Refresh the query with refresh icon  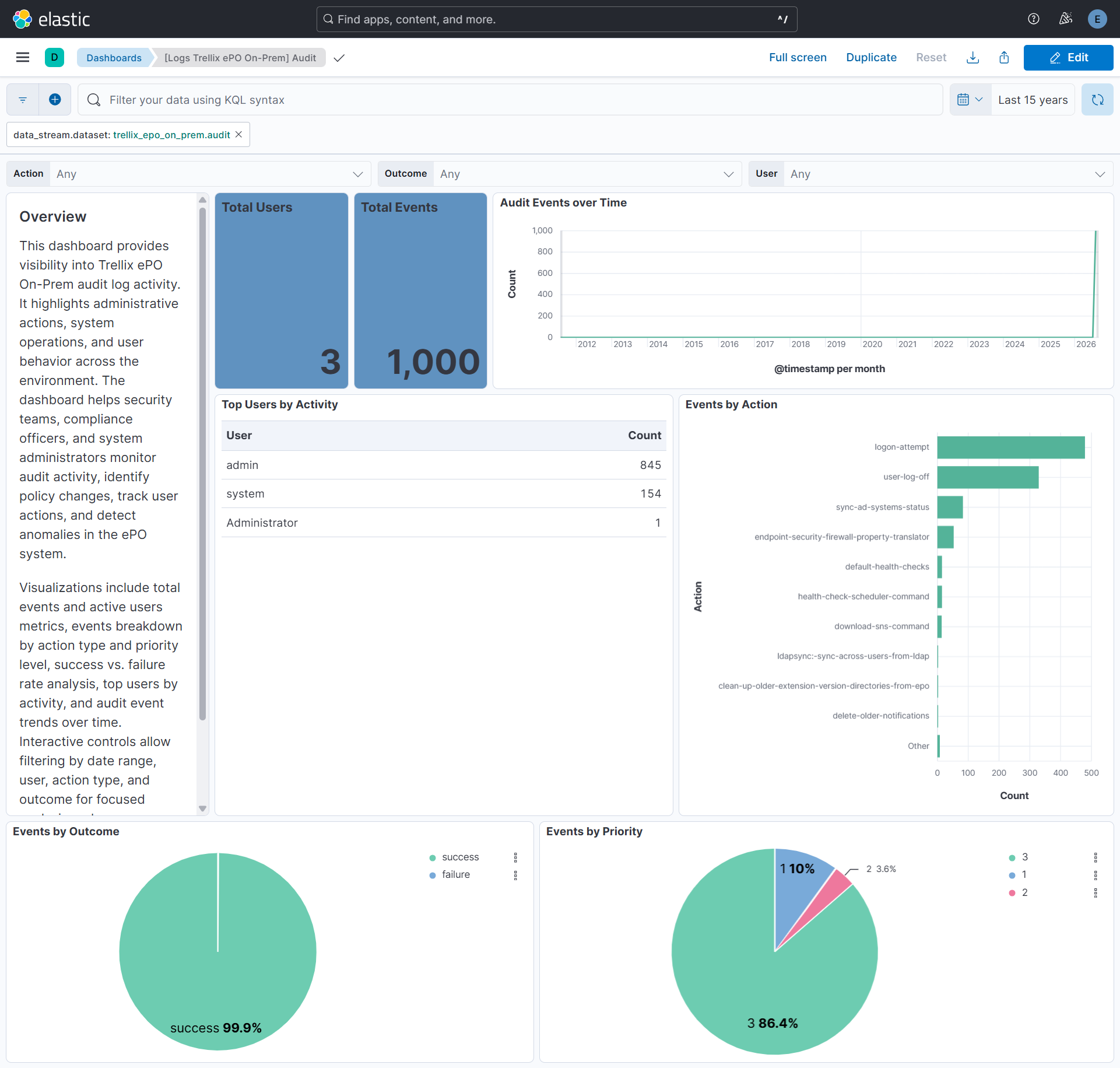point(1097,100)
